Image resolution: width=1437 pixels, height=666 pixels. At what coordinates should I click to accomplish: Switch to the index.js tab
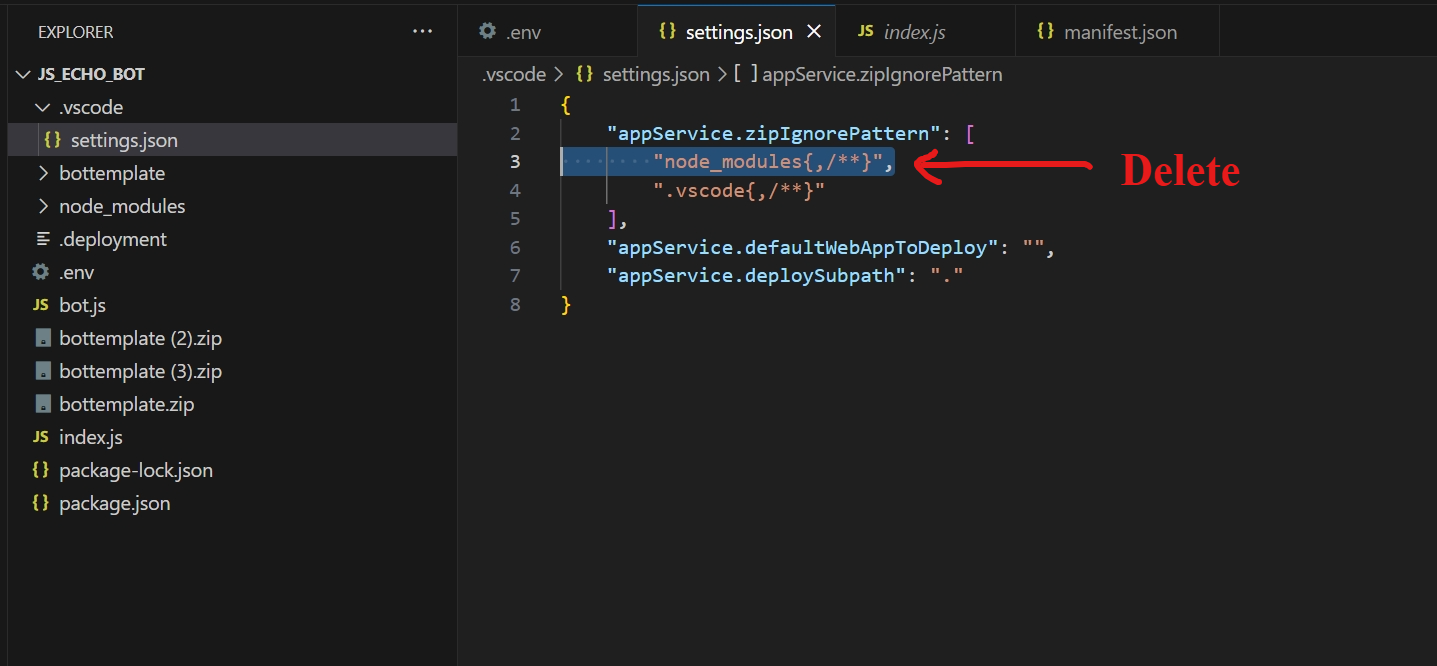tap(914, 32)
